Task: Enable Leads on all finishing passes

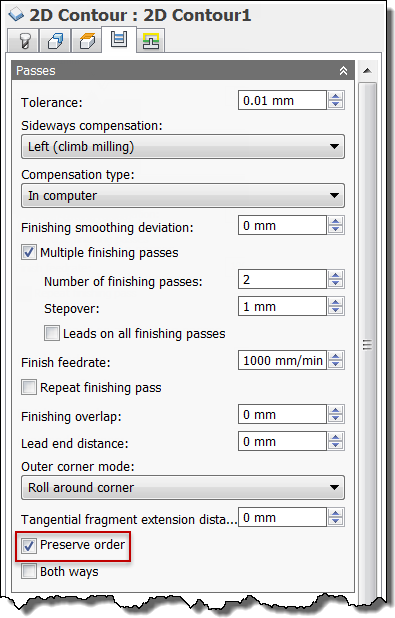Action: [x=52, y=333]
